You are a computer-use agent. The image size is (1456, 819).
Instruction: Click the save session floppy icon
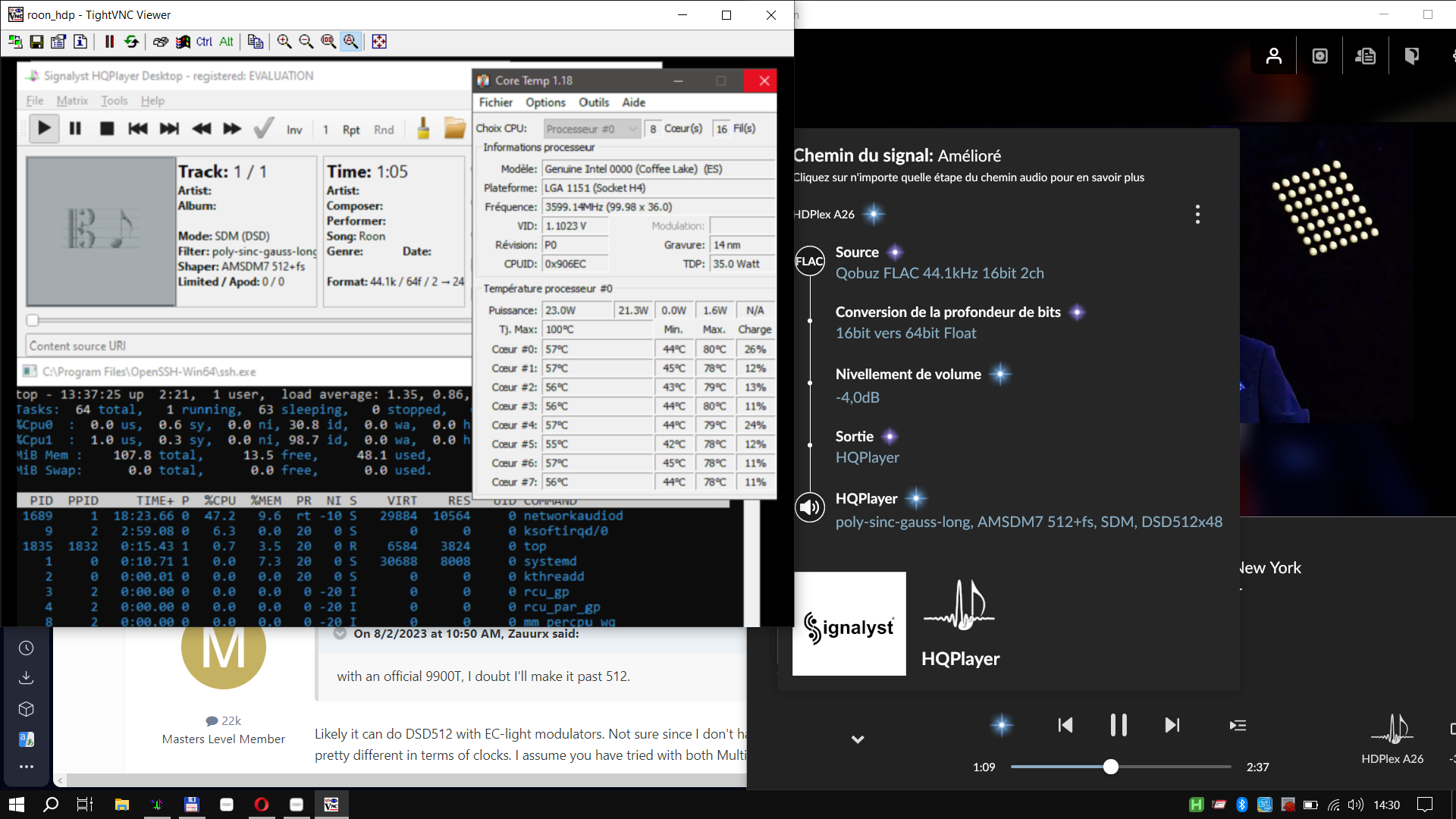pos(36,42)
